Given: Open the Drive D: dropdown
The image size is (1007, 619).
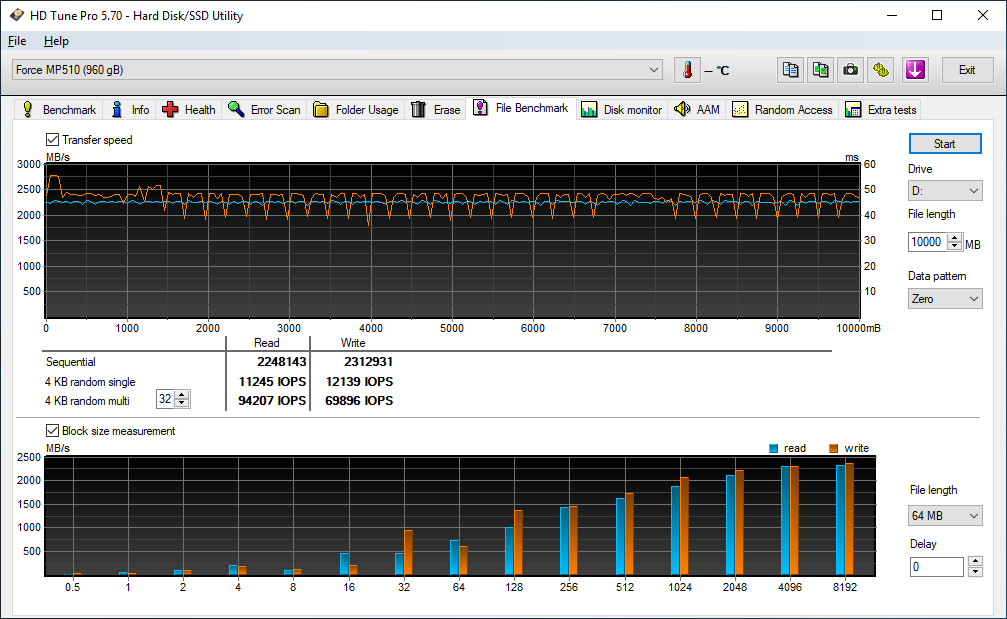Looking at the screenshot, I should pos(945,191).
